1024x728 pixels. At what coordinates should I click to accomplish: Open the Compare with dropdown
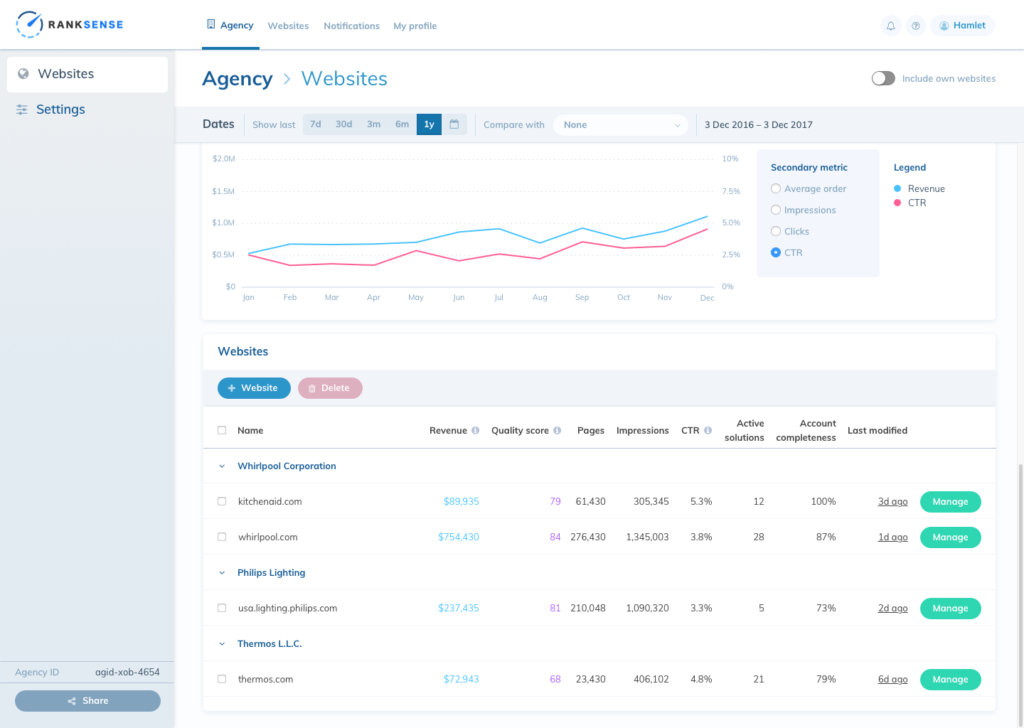tap(620, 125)
